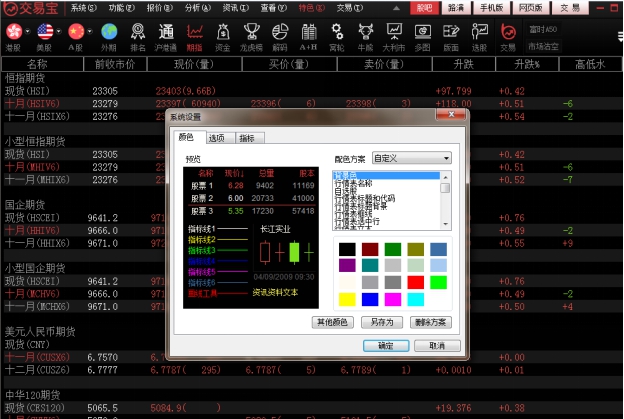624x419 pixels.
Task: Open the 系统 menu dropdown
Action: click(x=85, y=7)
